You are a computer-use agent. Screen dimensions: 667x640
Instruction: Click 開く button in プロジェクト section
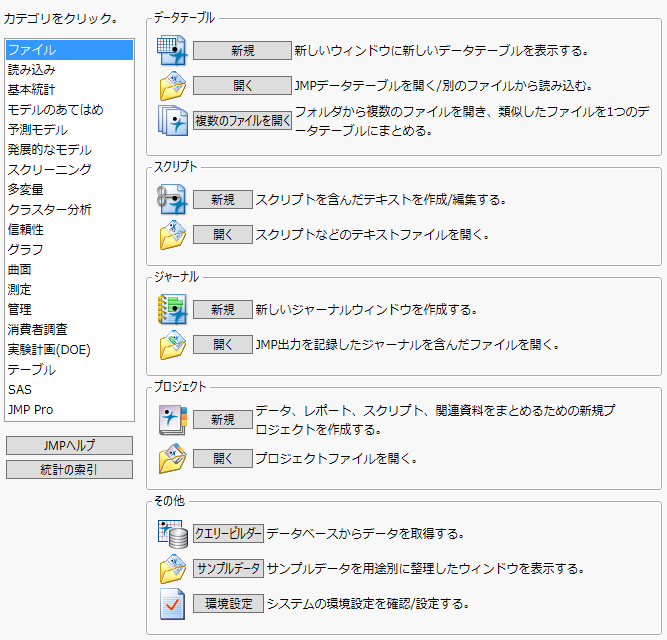pos(223,458)
